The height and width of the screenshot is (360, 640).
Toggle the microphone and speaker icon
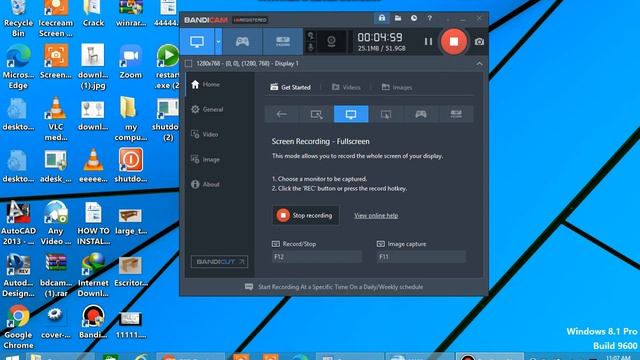pos(311,42)
